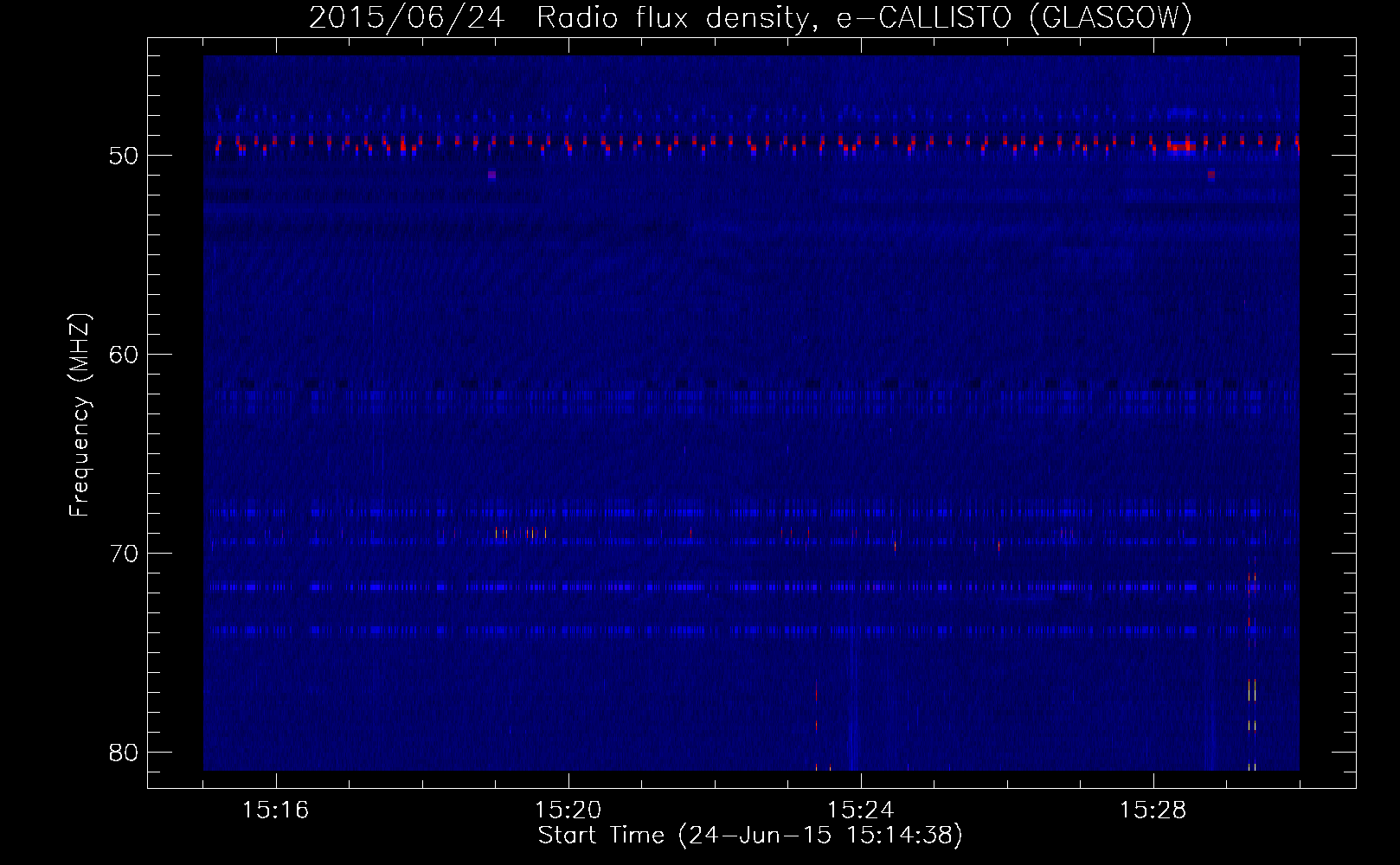Click the 15:16 time tick label
The width and height of the screenshot is (1400, 865).
(276, 811)
